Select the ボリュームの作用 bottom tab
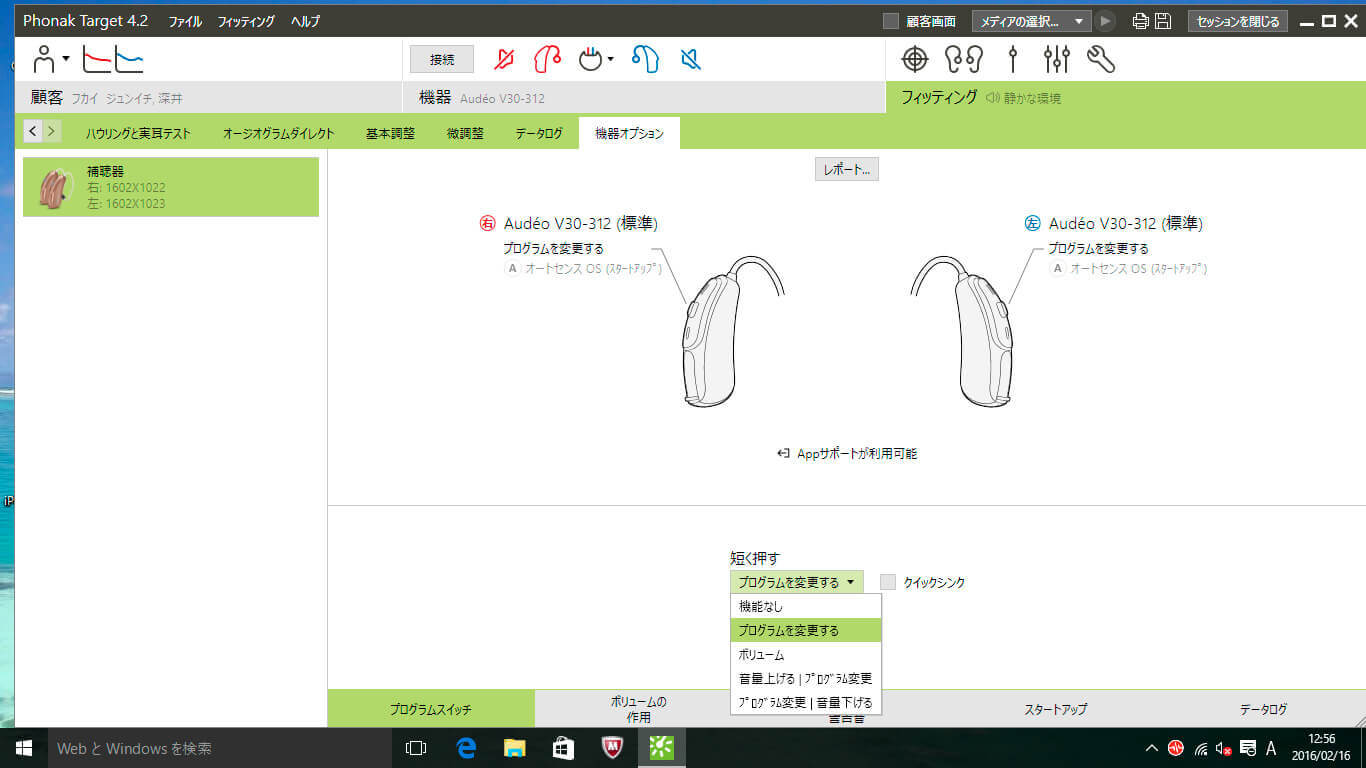Image resolution: width=1366 pixels, height=768 pixels. point(638,709)
